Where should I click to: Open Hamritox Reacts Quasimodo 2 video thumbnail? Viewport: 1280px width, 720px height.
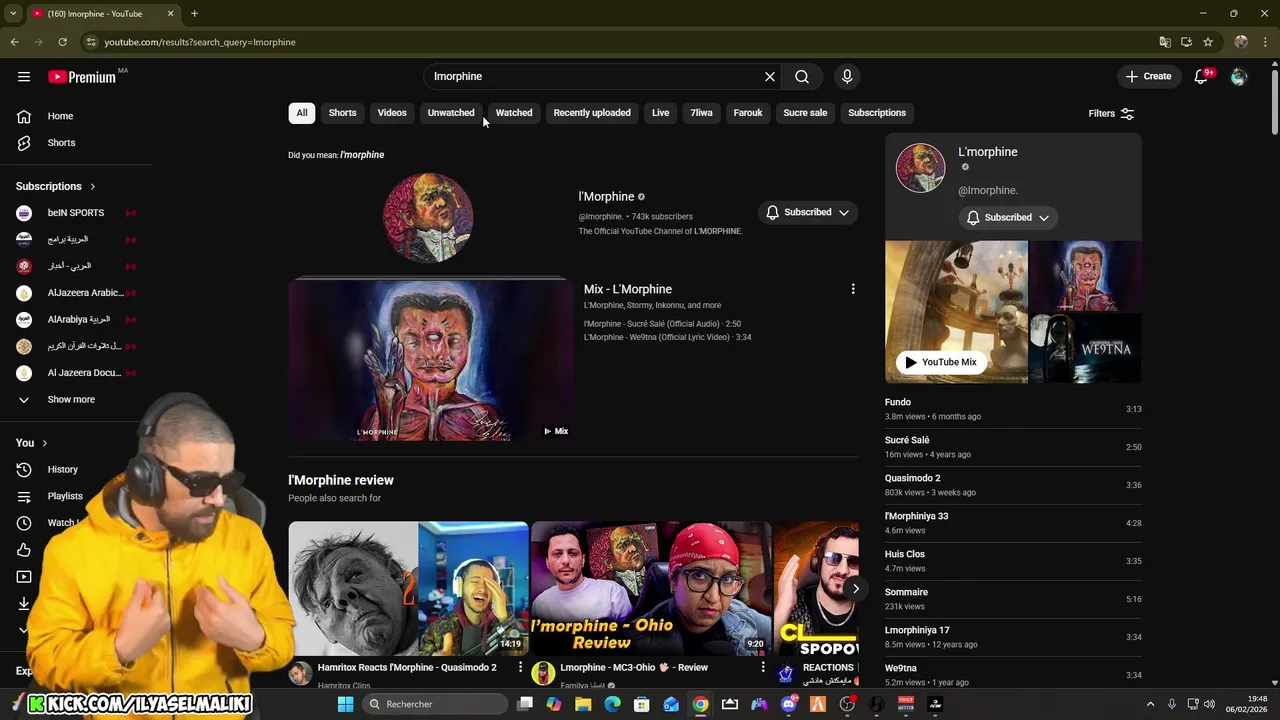[x=408, y=588]
